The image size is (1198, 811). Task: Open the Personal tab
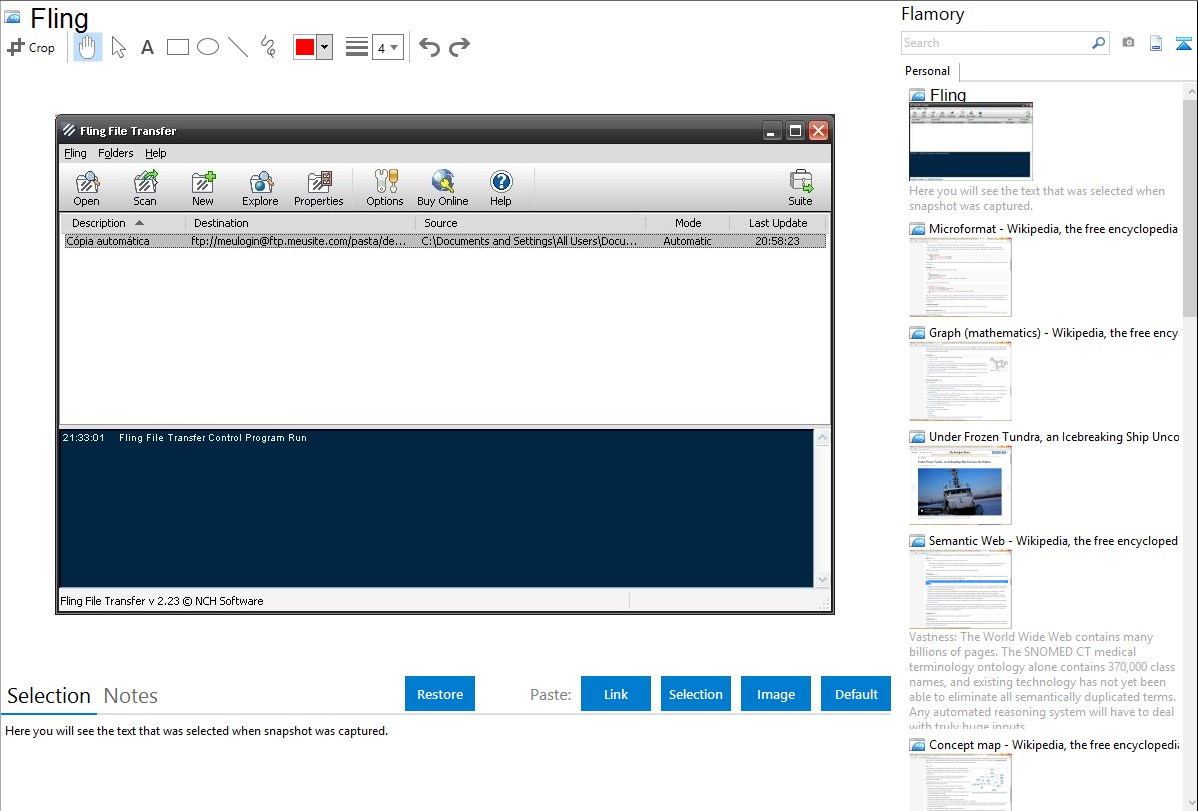[928, 71]
